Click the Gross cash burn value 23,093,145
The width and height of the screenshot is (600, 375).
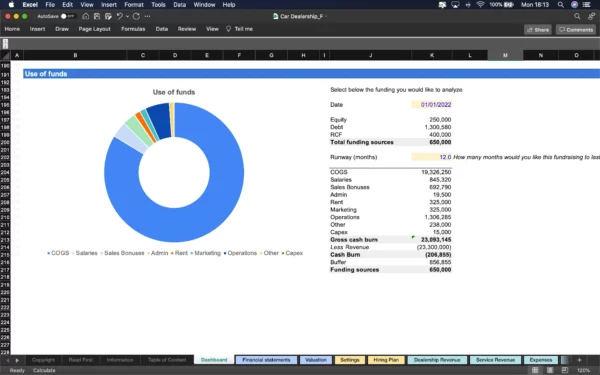pos(435,240)
